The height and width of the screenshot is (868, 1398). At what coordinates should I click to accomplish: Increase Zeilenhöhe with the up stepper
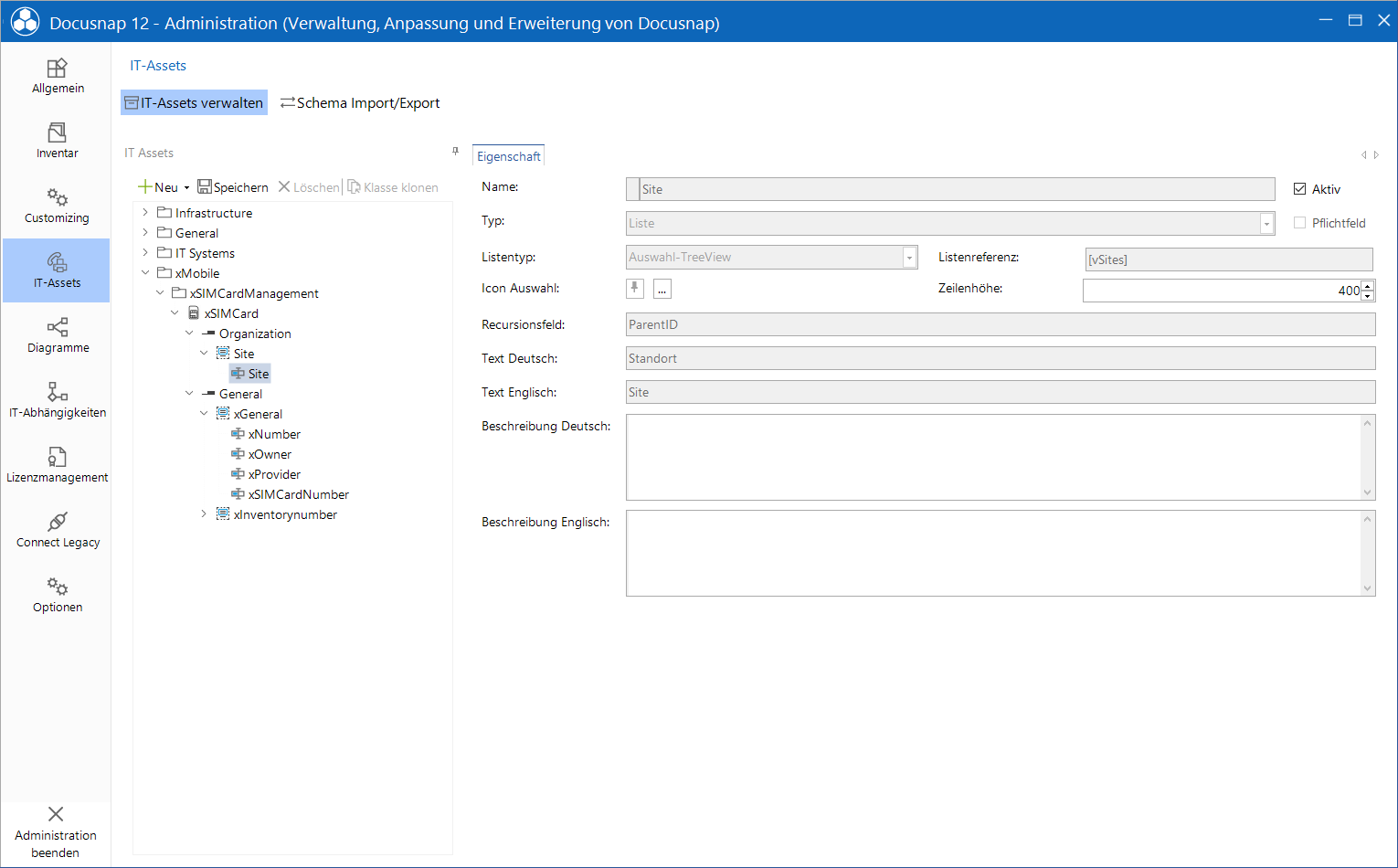[x=1368, y=286]
